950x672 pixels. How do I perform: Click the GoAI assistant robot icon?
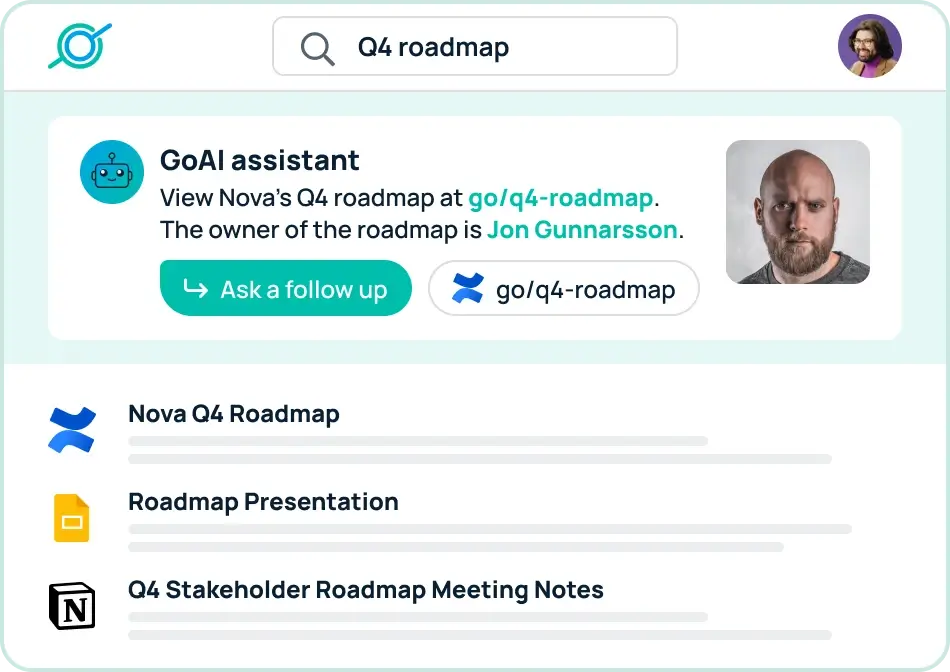[x=111, y=171]
